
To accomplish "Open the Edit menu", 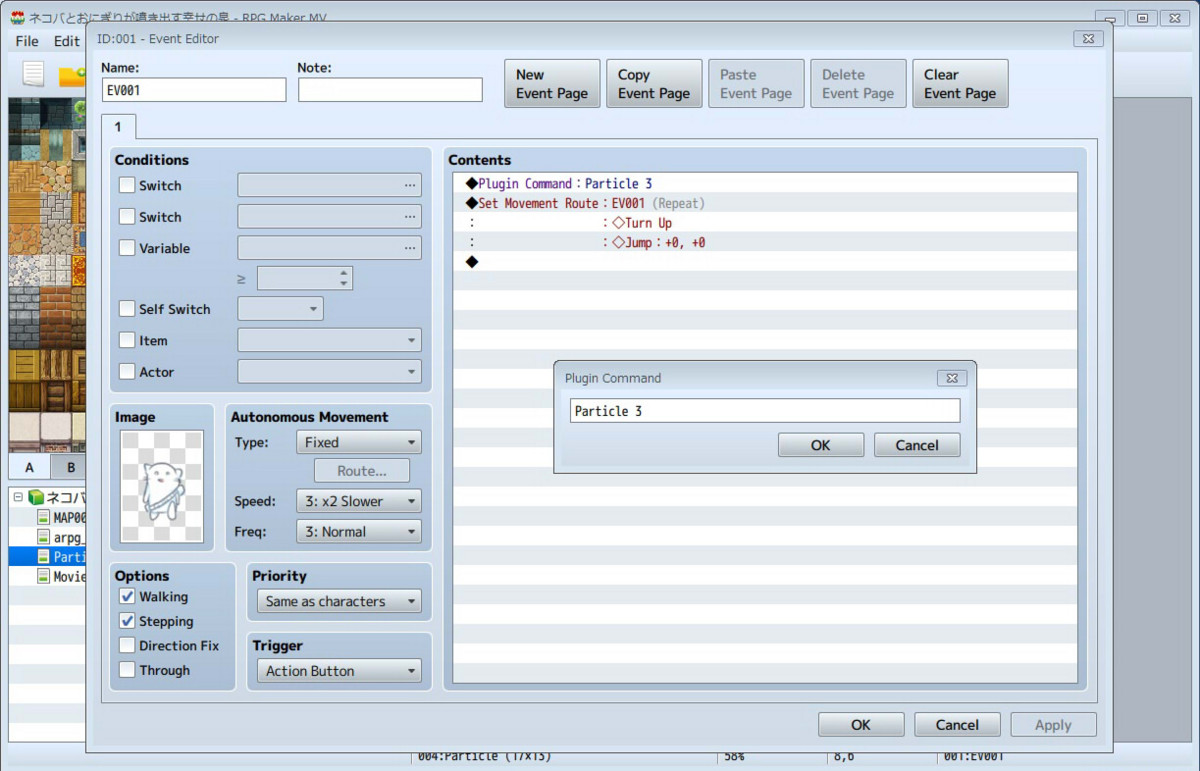I will (x=66, y=41).
